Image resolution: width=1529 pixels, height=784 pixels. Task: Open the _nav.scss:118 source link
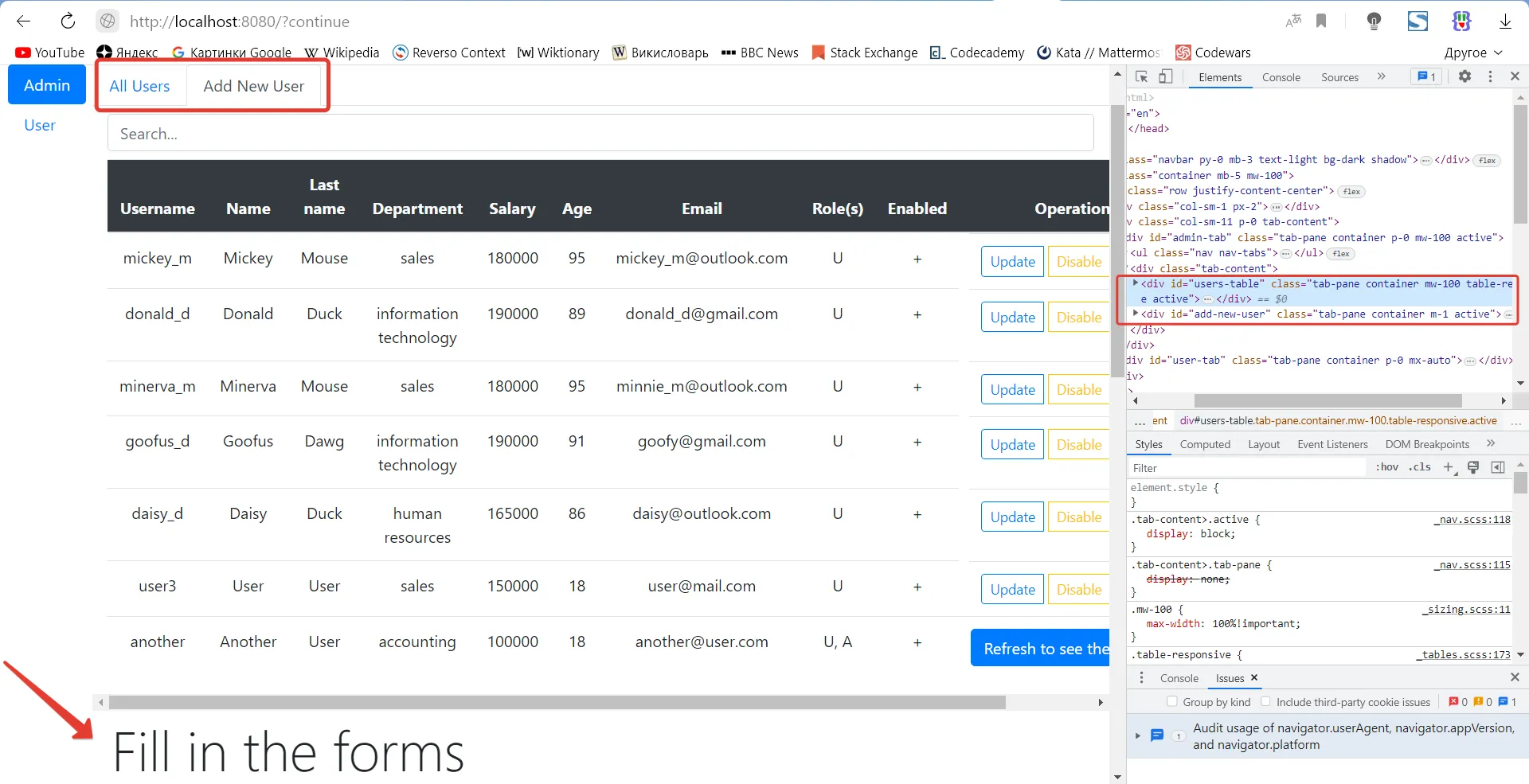point(1472,520)
